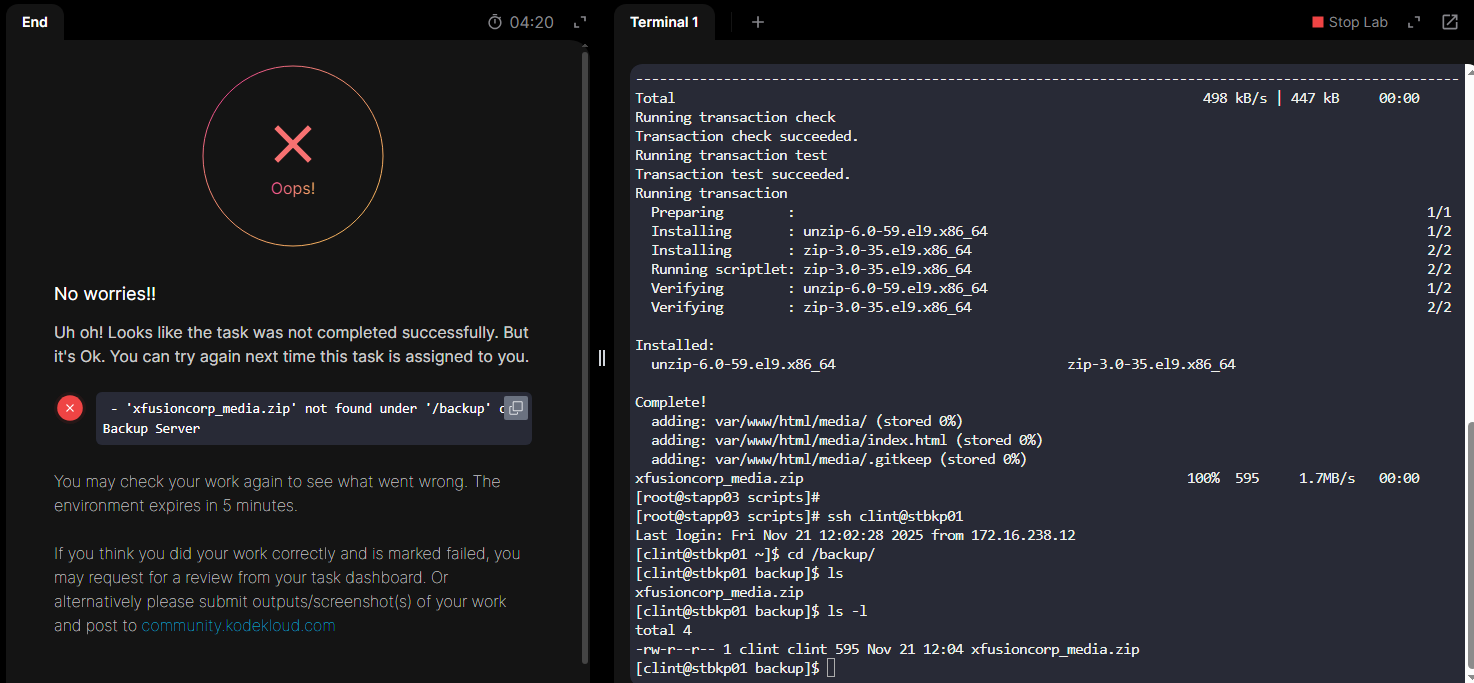Click the 04:20 countdown timer text

pyautogui.click(x=531, y=22)
